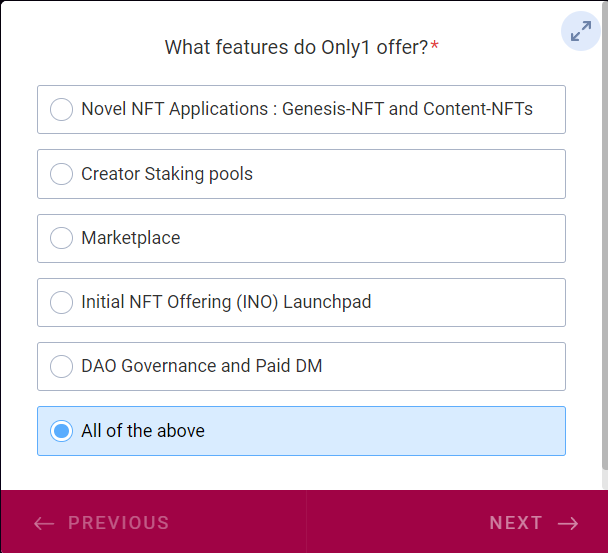
Task: Click the '(INO) Launchpad' option text
Action: 304,302
